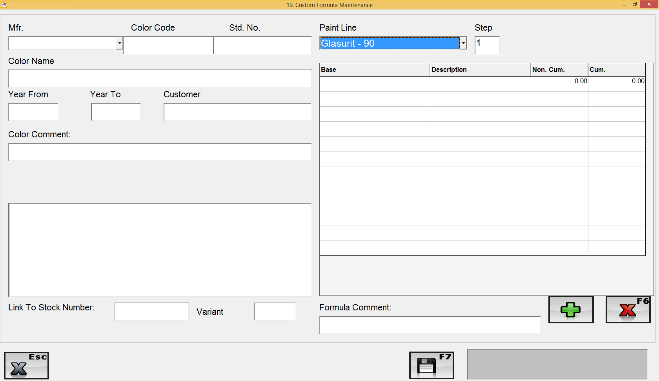Close the Custom Formula Maintenance window
The height and width of the screenshot is (381, 659).
tap(649, 4)
